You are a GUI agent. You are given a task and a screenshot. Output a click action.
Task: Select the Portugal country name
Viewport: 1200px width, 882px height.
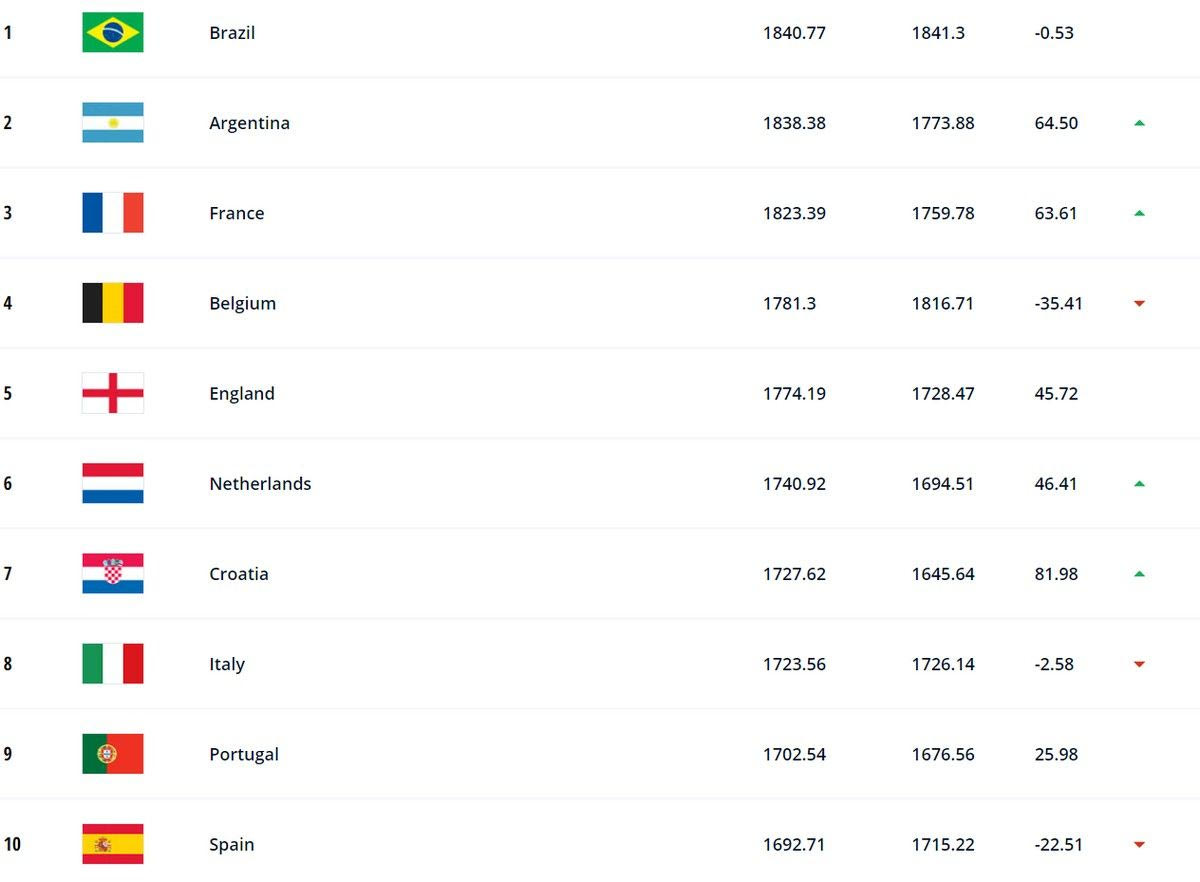[x=244, y=754]
